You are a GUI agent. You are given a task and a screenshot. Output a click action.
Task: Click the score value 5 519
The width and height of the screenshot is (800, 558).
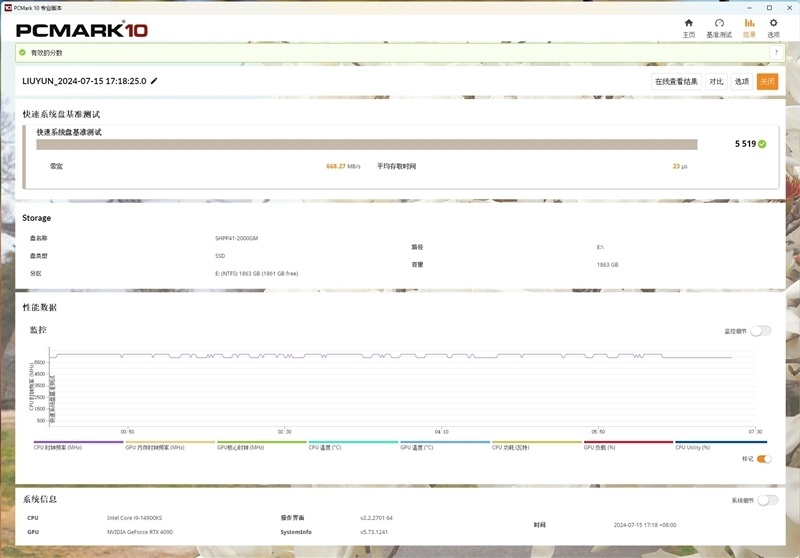click(x=745, y=144)
